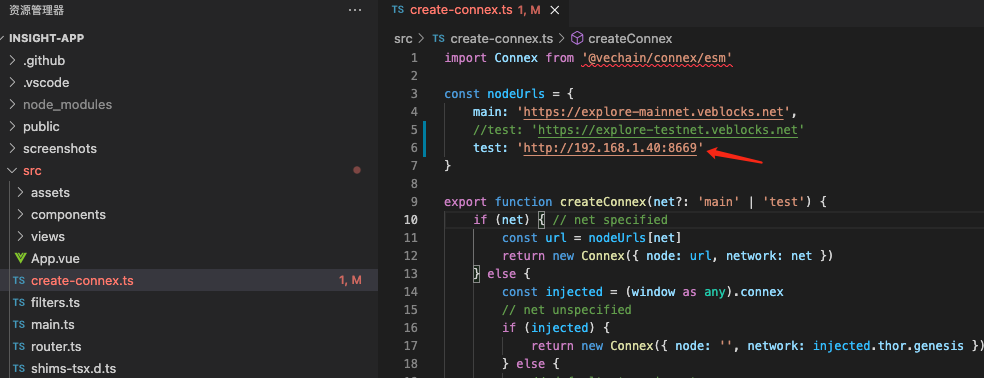This screenshot has height=378, width=984.
Task: Click the TS icon in the editor tab
Action: [398, 10]
